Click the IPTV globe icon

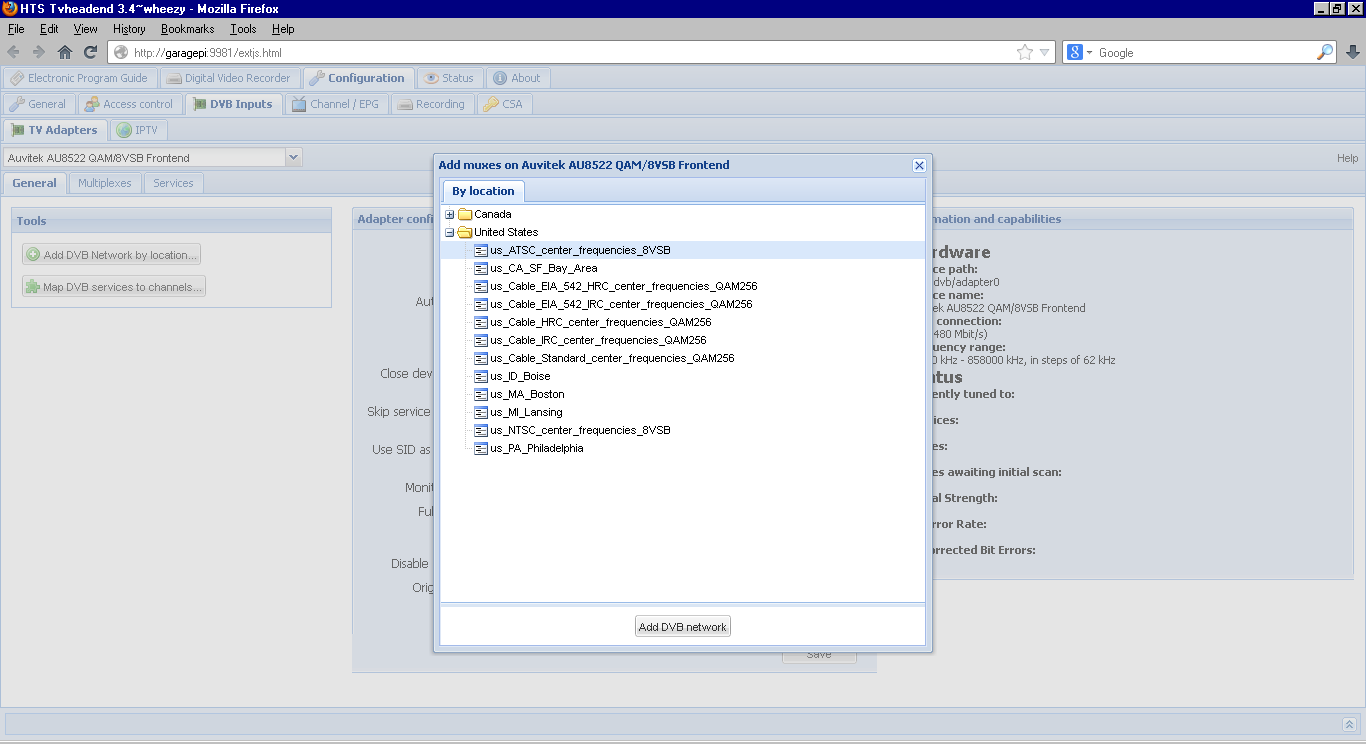124,130
